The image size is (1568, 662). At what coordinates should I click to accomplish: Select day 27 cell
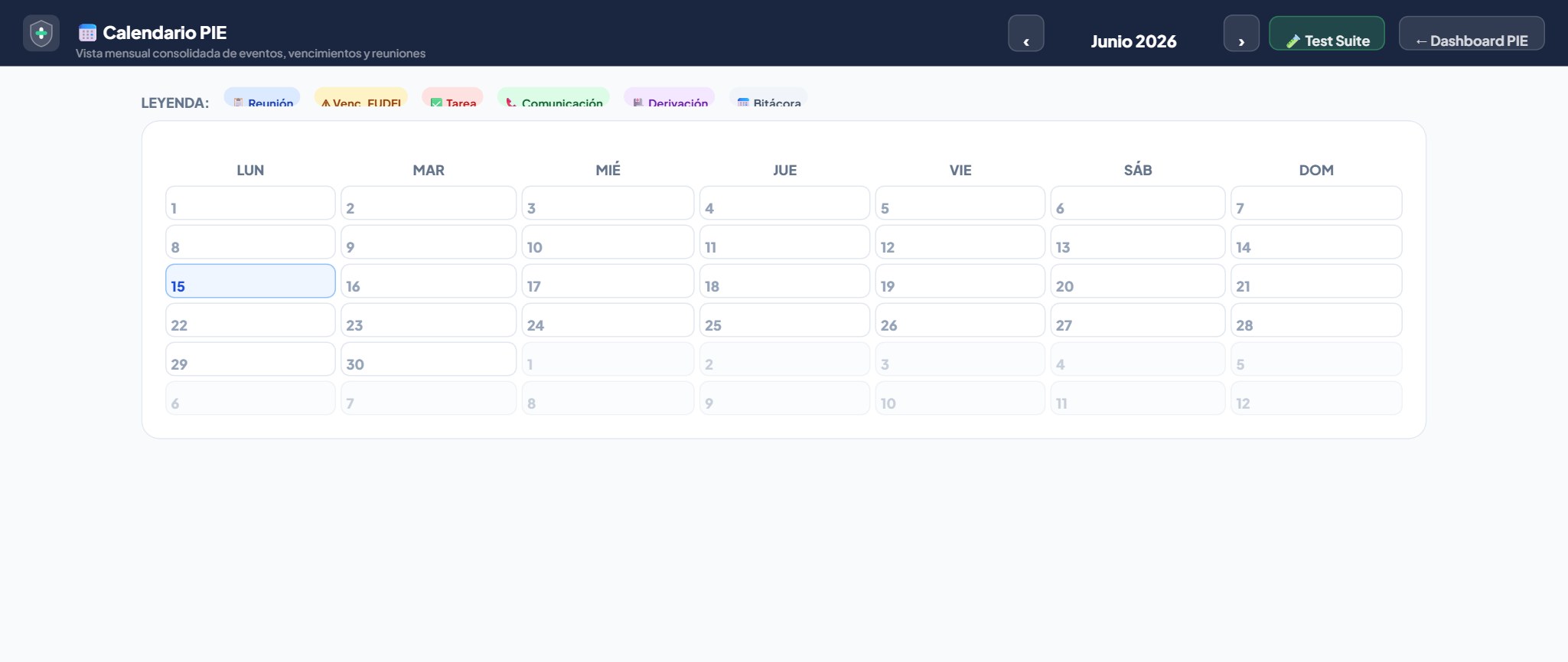[x=1138, y=320]
